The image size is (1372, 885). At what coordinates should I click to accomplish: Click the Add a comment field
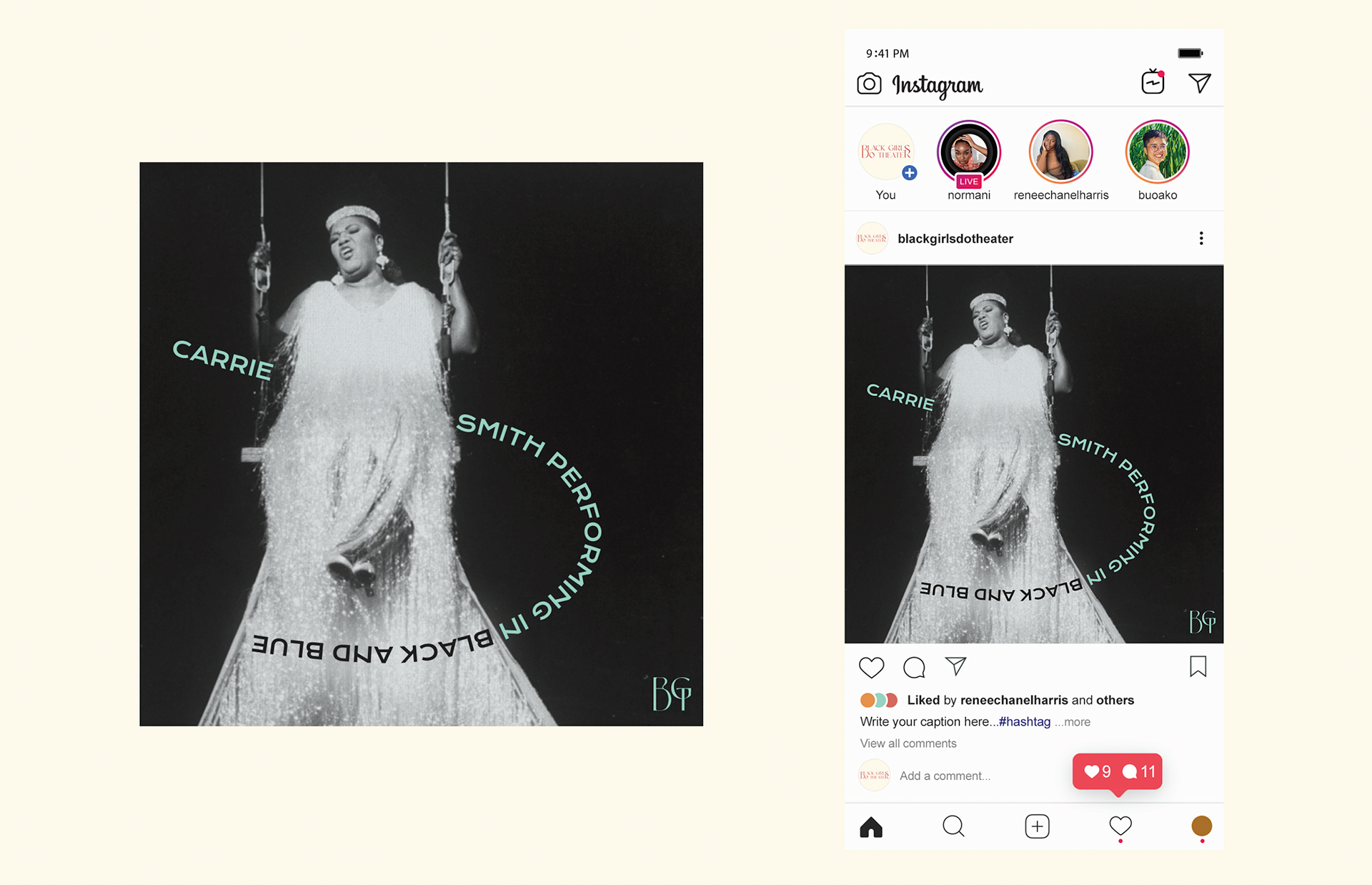click(x=945, y=776)
